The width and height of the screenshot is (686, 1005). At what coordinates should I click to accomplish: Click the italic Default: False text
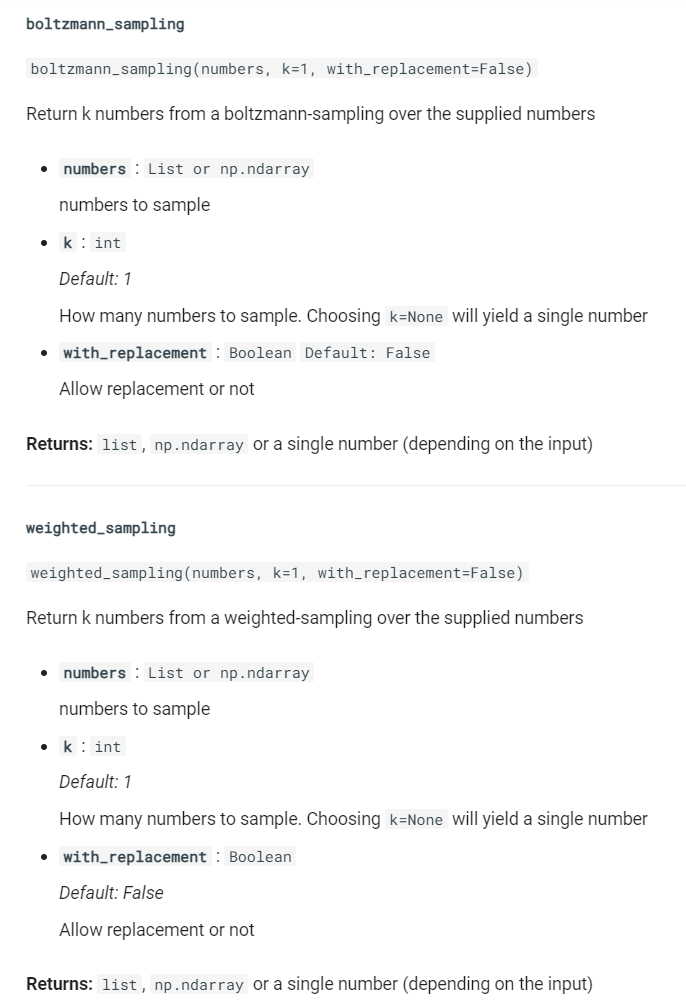[x=112, y=893]
